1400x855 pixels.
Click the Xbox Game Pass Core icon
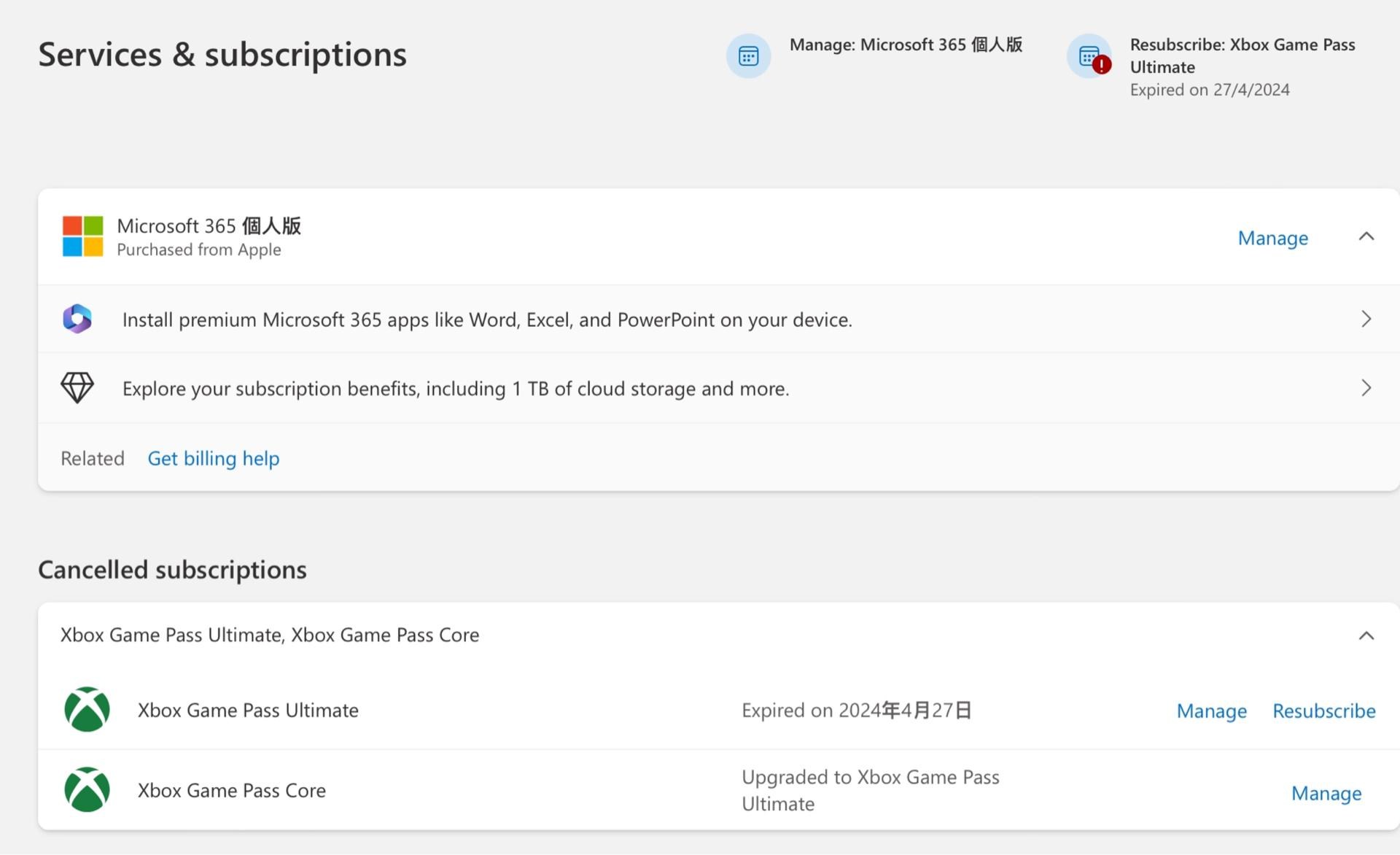[x=87, y=789]
